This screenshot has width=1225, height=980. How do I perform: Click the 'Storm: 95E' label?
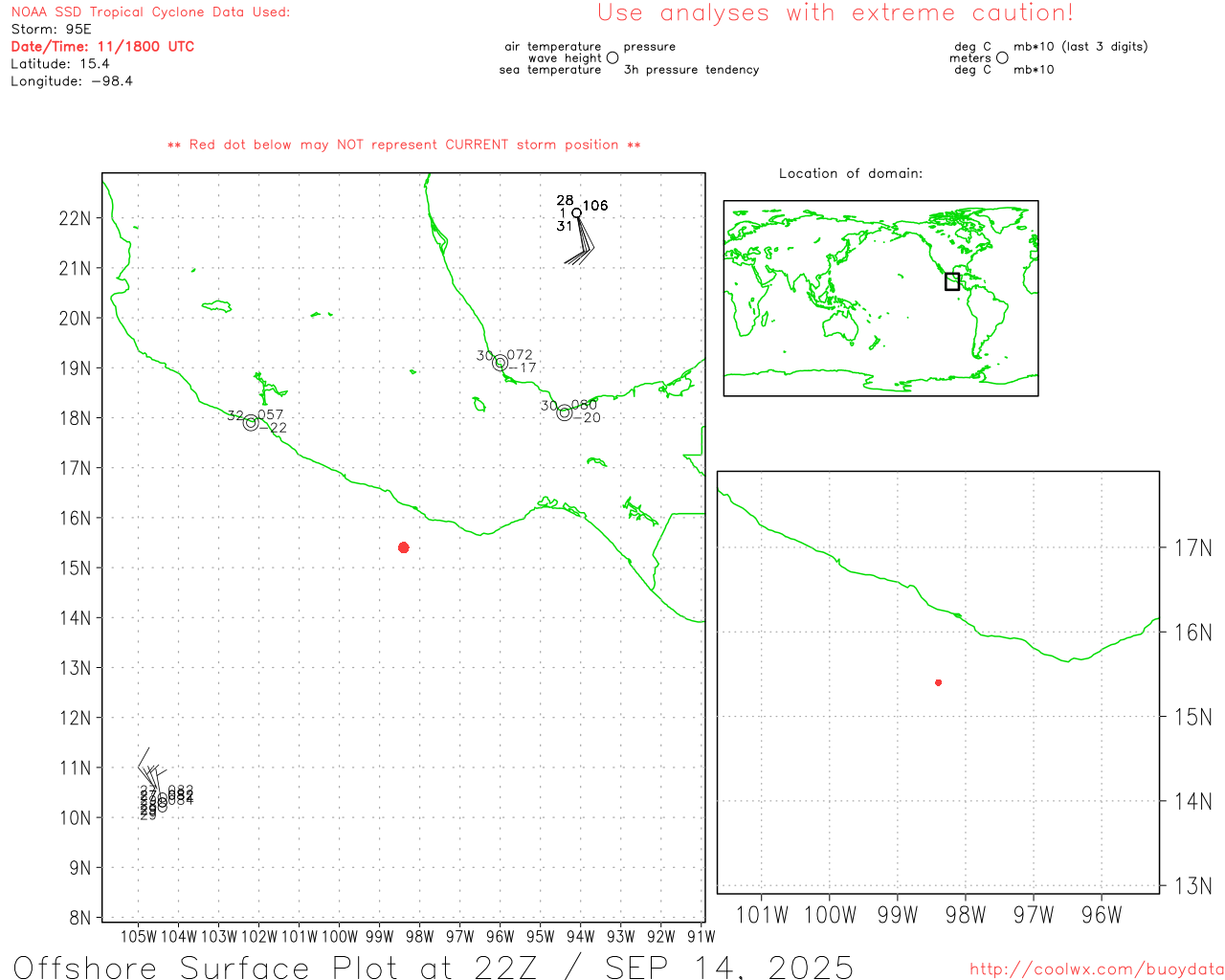point(51,30)
